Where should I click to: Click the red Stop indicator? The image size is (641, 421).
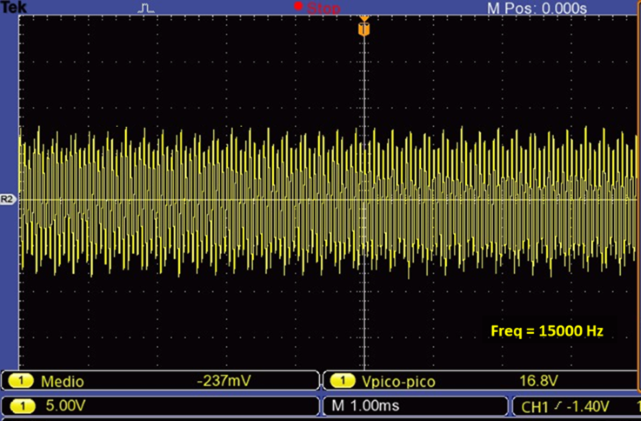(x=317, y=8)
